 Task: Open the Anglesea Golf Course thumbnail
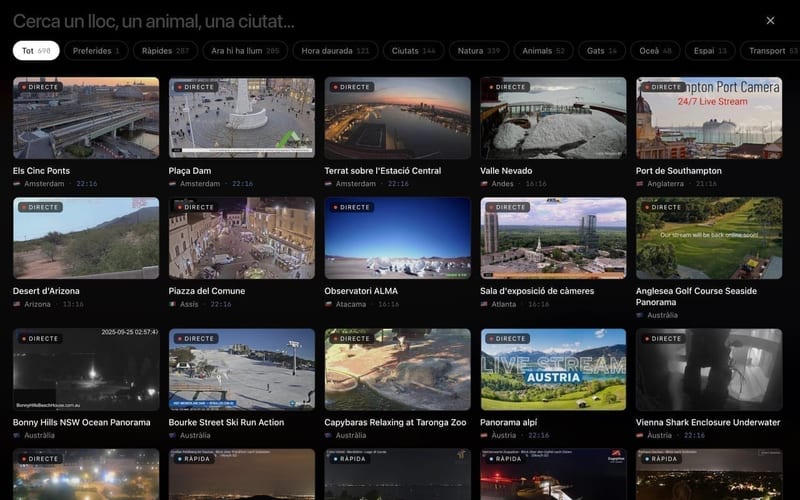click(709, 238)
